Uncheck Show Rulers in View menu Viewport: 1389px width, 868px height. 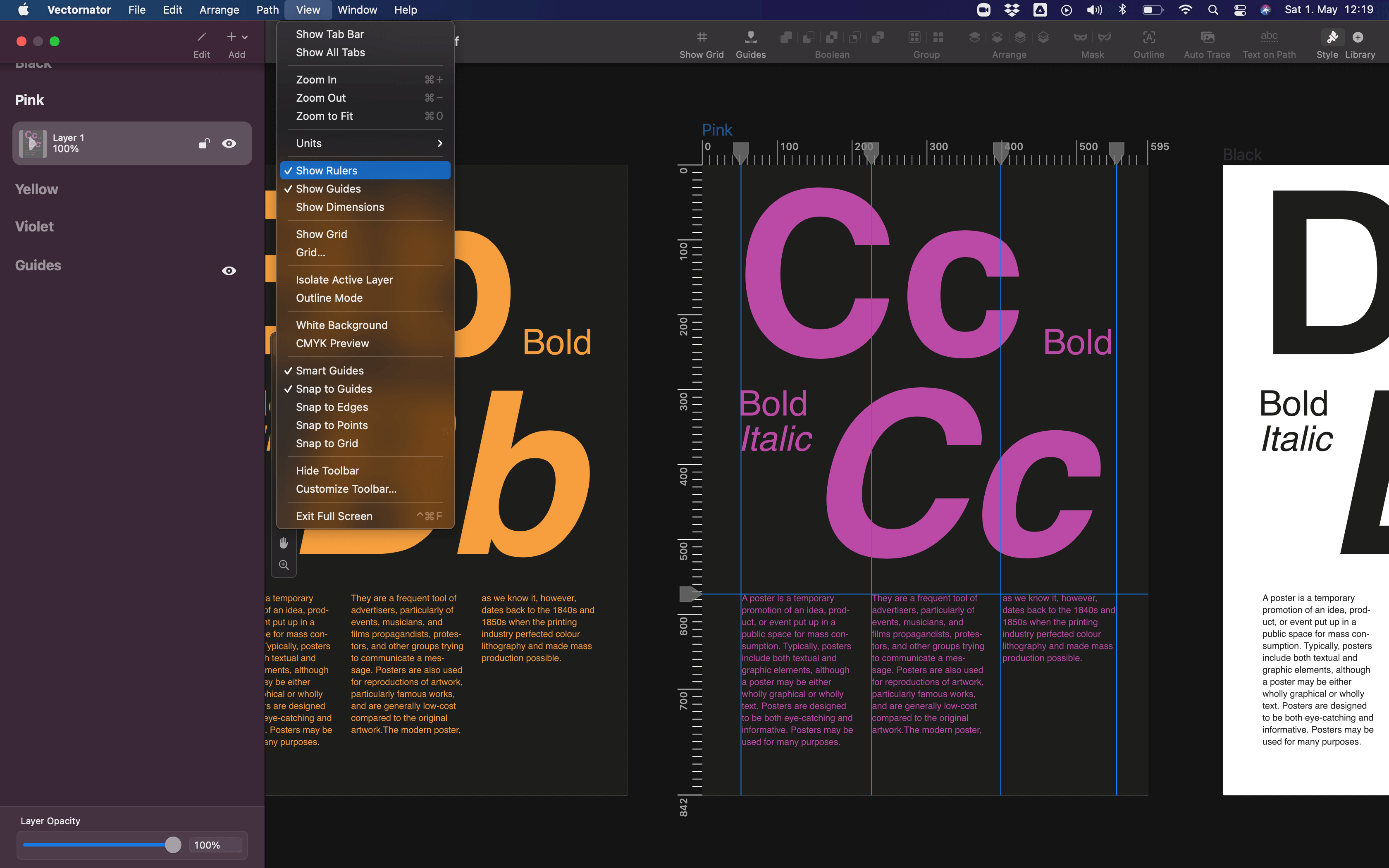[365, 170]
